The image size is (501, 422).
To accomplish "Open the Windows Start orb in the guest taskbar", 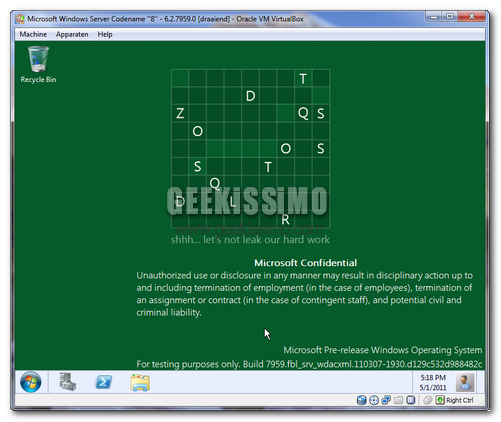I will 31,382.
